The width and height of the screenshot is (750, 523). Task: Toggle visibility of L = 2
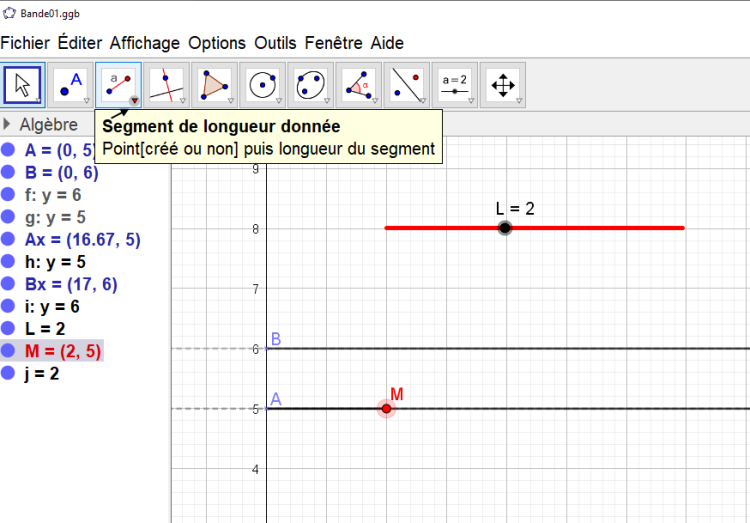[8, 329]
